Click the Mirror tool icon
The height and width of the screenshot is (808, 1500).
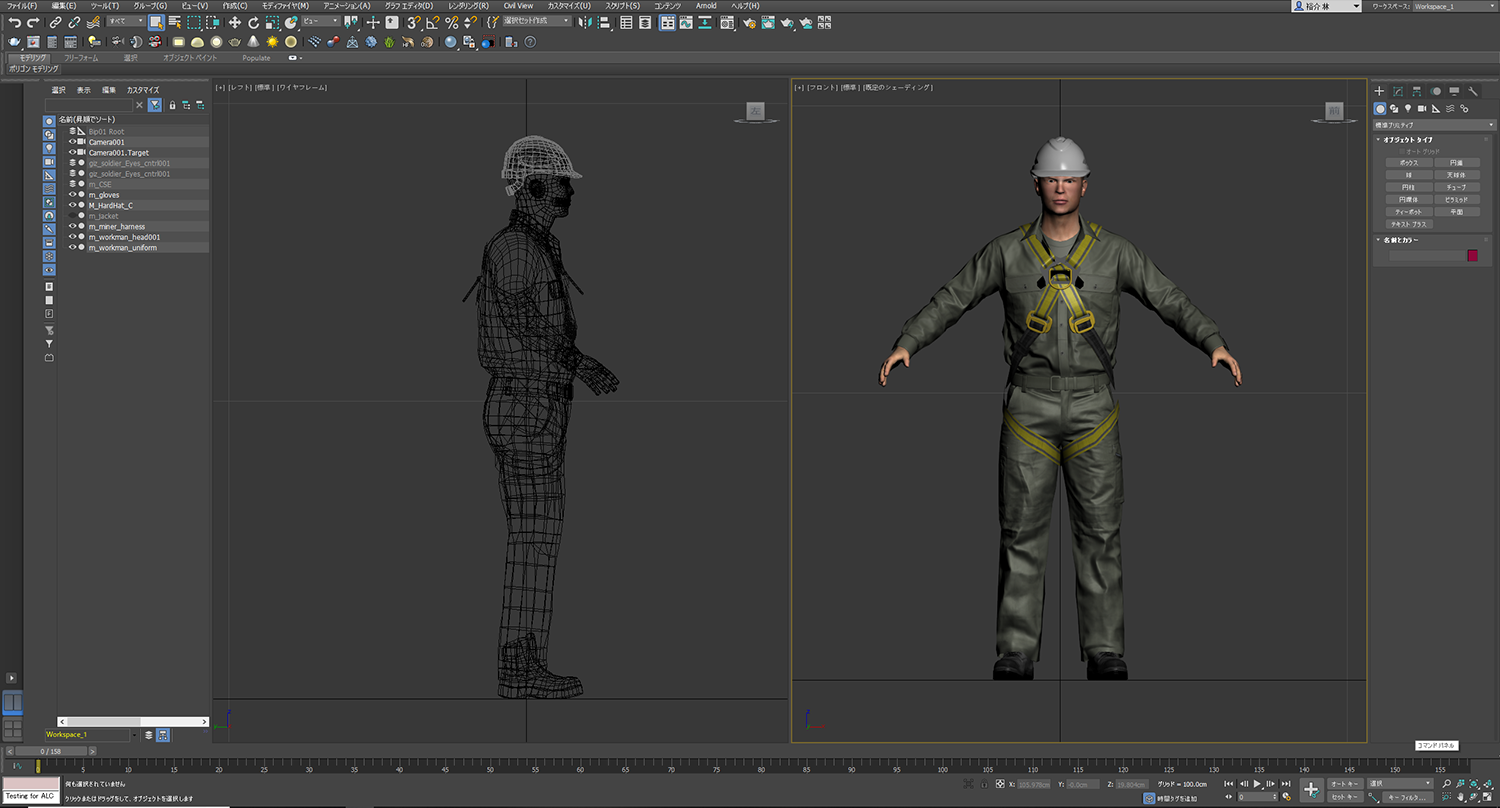point(584,22)
